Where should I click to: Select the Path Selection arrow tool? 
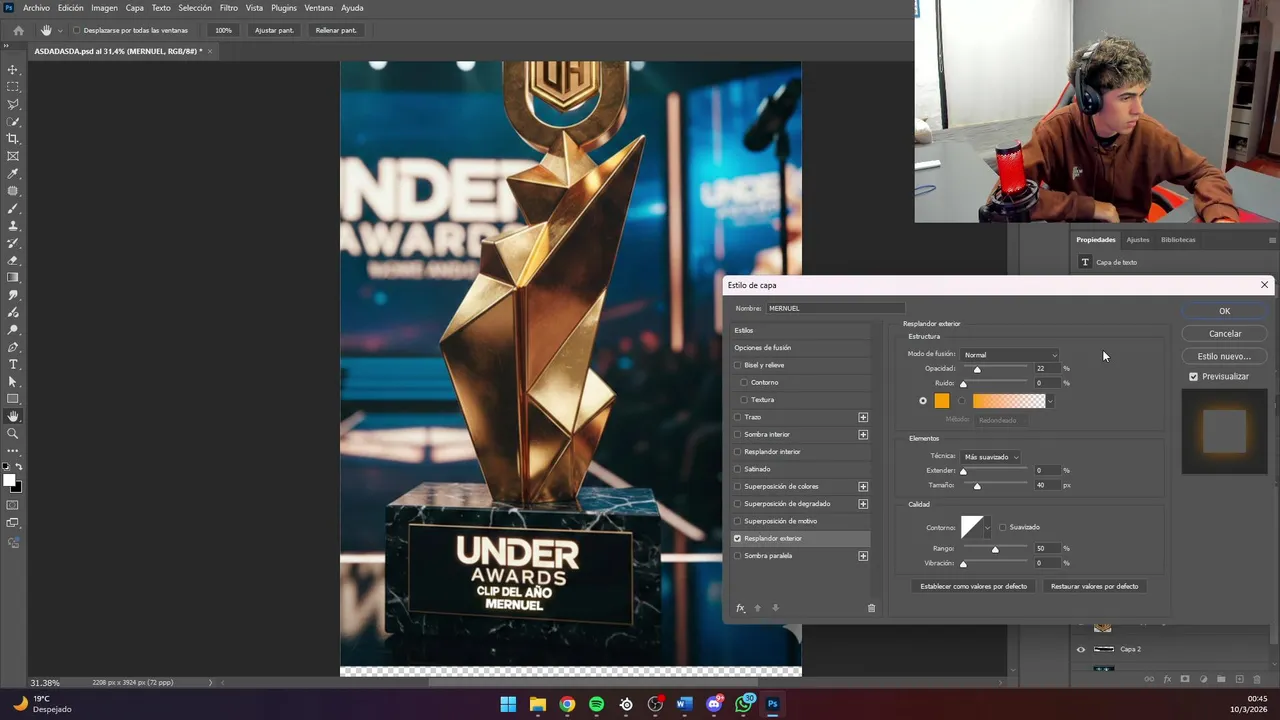(13, 382)
